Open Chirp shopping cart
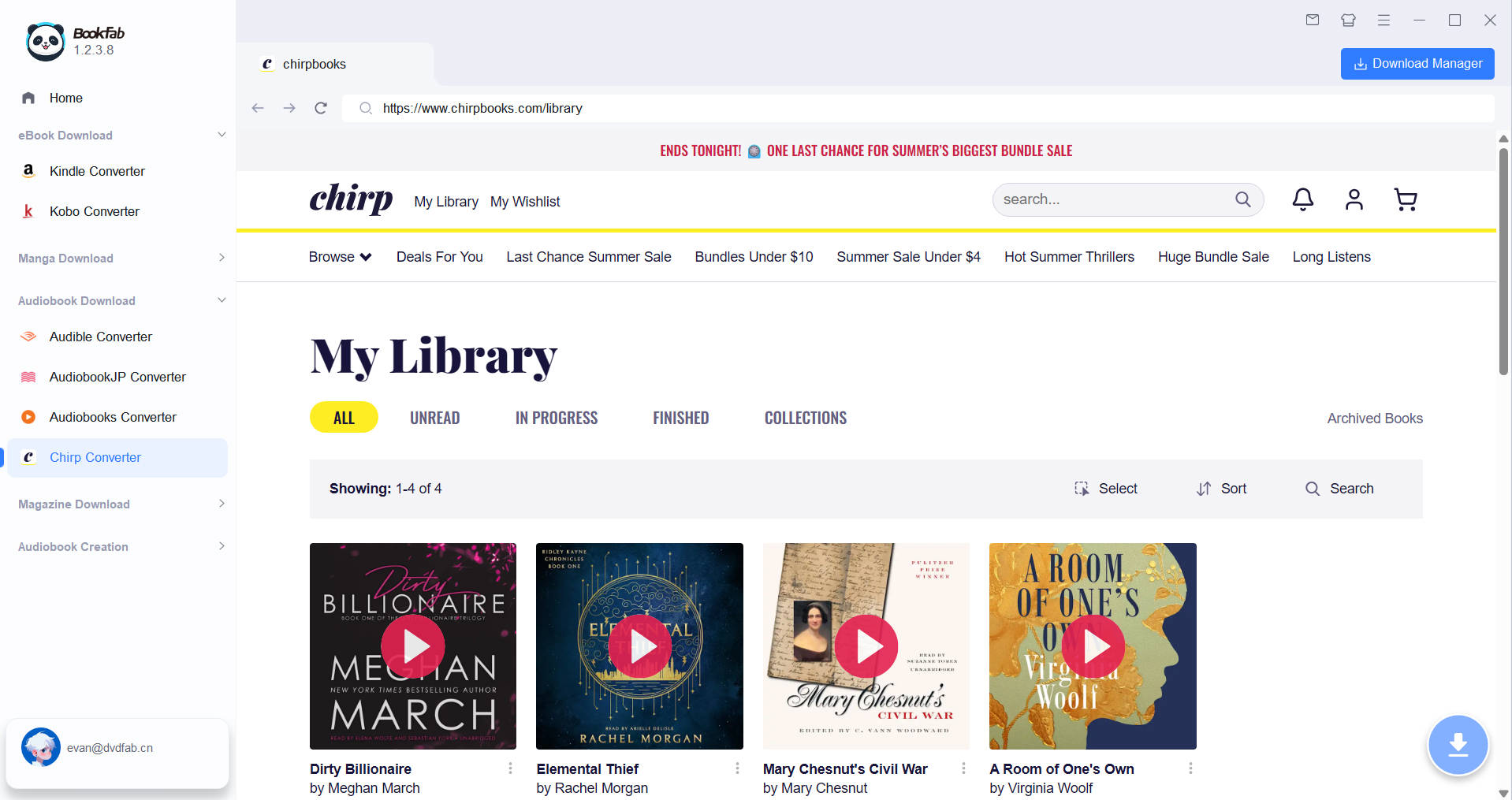Screen dimensions: 1512x800 1406,199
